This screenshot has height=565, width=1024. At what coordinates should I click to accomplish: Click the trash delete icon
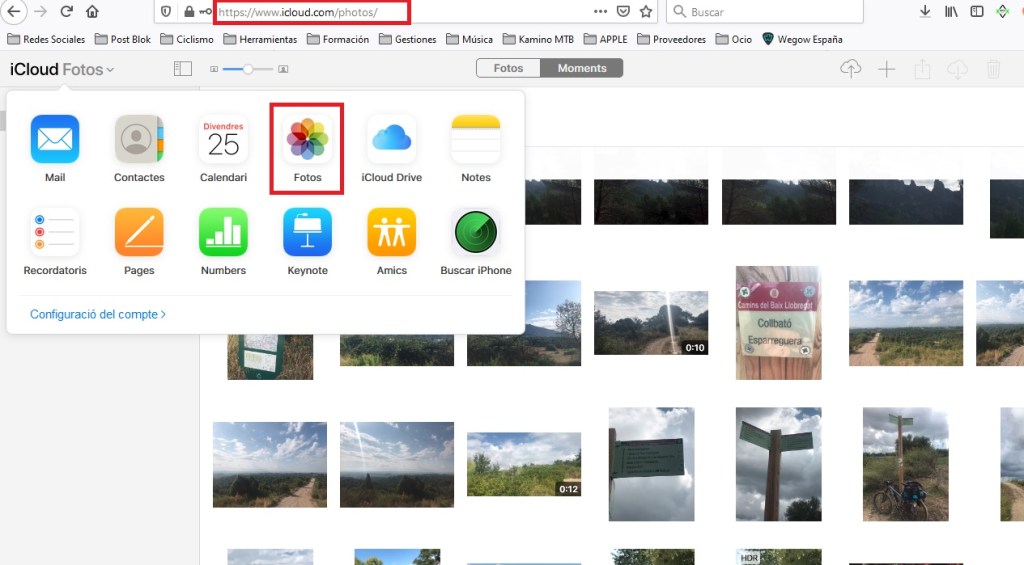(993, 69)
